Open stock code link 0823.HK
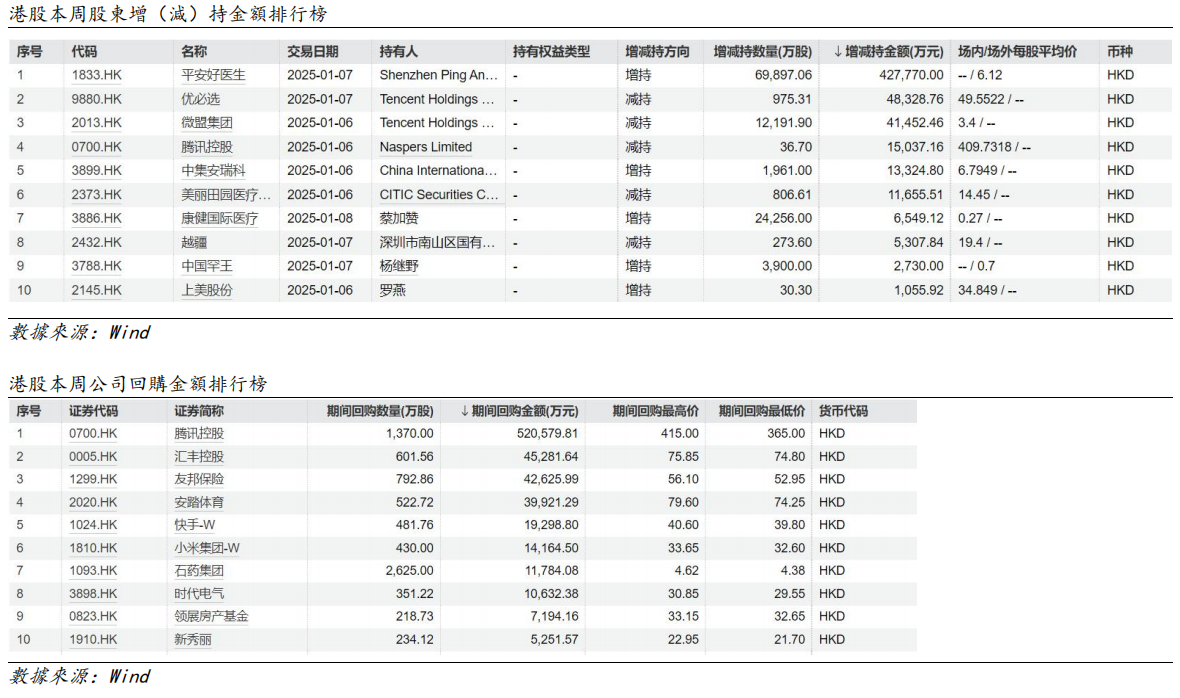The image size is (1180, 698). [93, 617]
